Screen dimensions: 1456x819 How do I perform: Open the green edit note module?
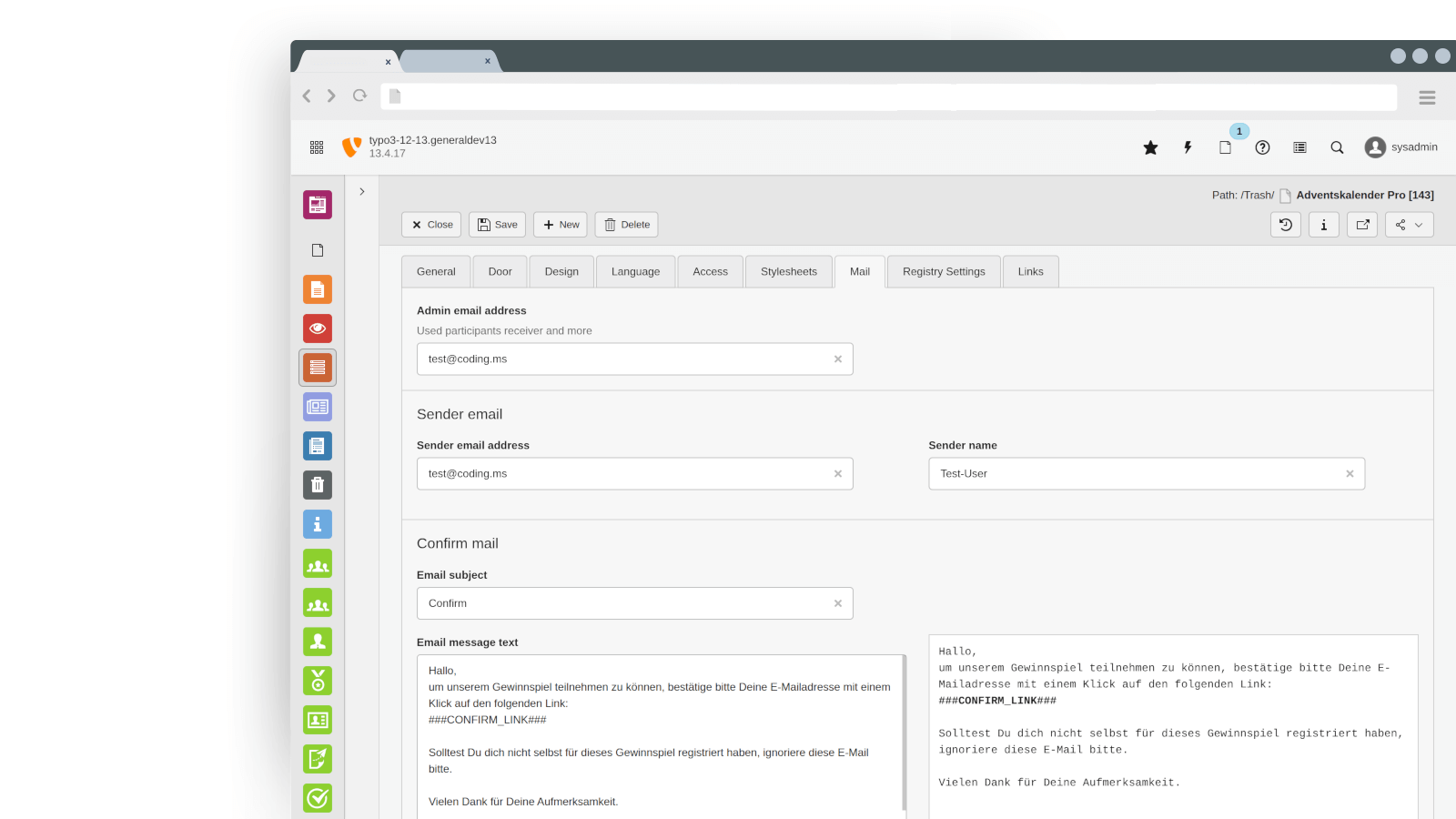click(x=318, y=759)
